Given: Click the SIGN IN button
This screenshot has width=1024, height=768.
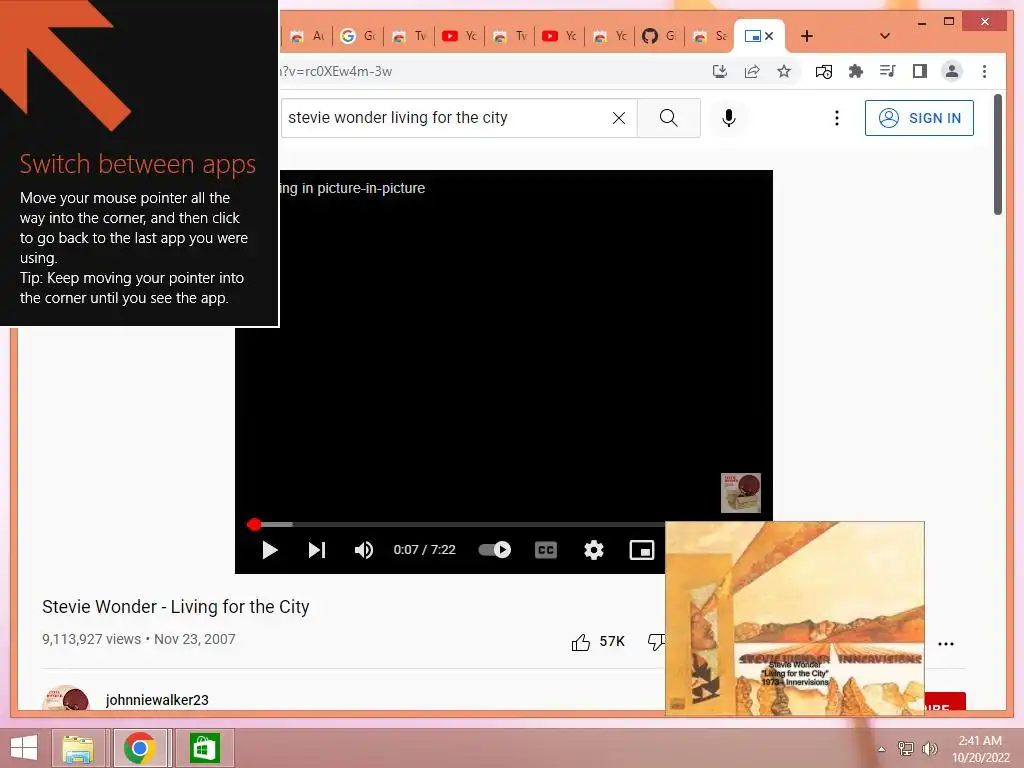Looking at the screenshot, I should [919, 118].
